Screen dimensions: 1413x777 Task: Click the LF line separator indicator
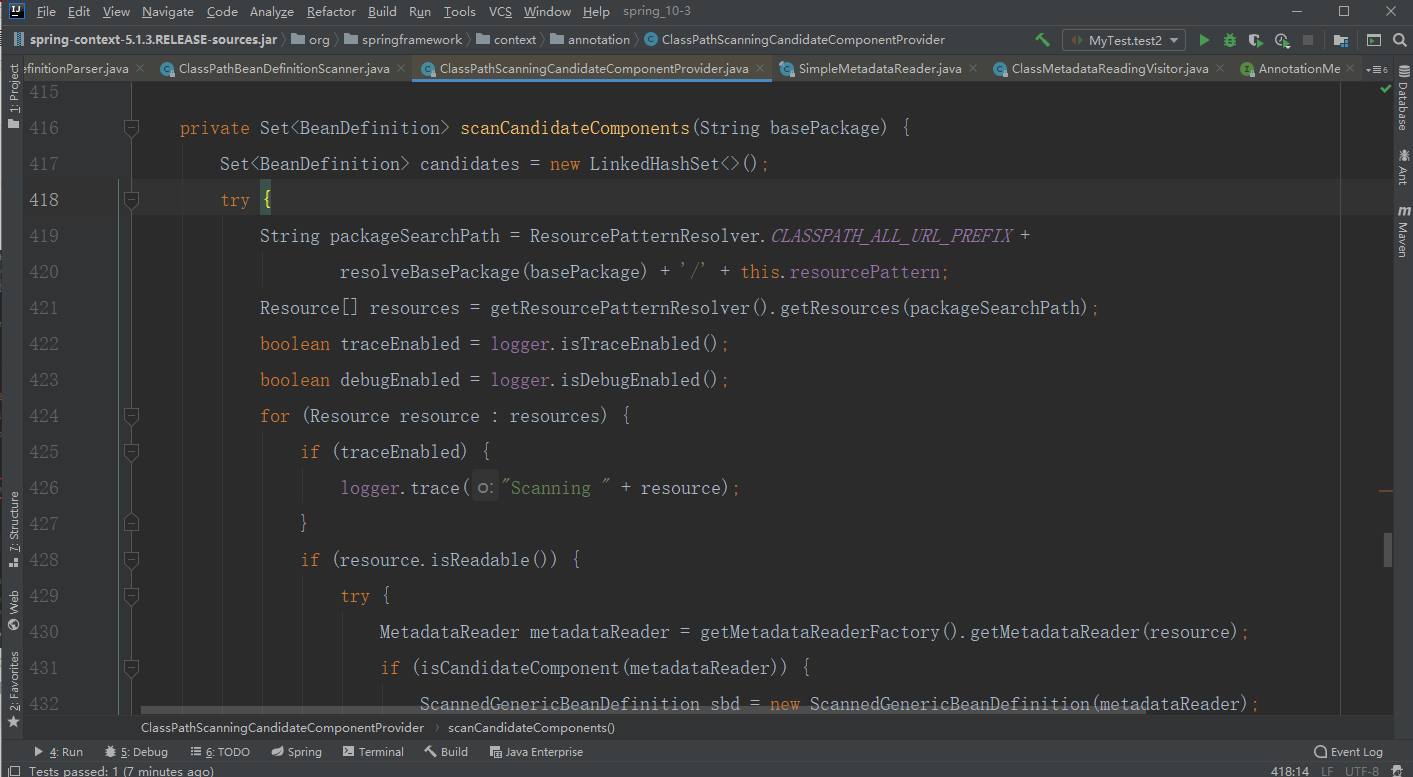tap(1327, 771)
